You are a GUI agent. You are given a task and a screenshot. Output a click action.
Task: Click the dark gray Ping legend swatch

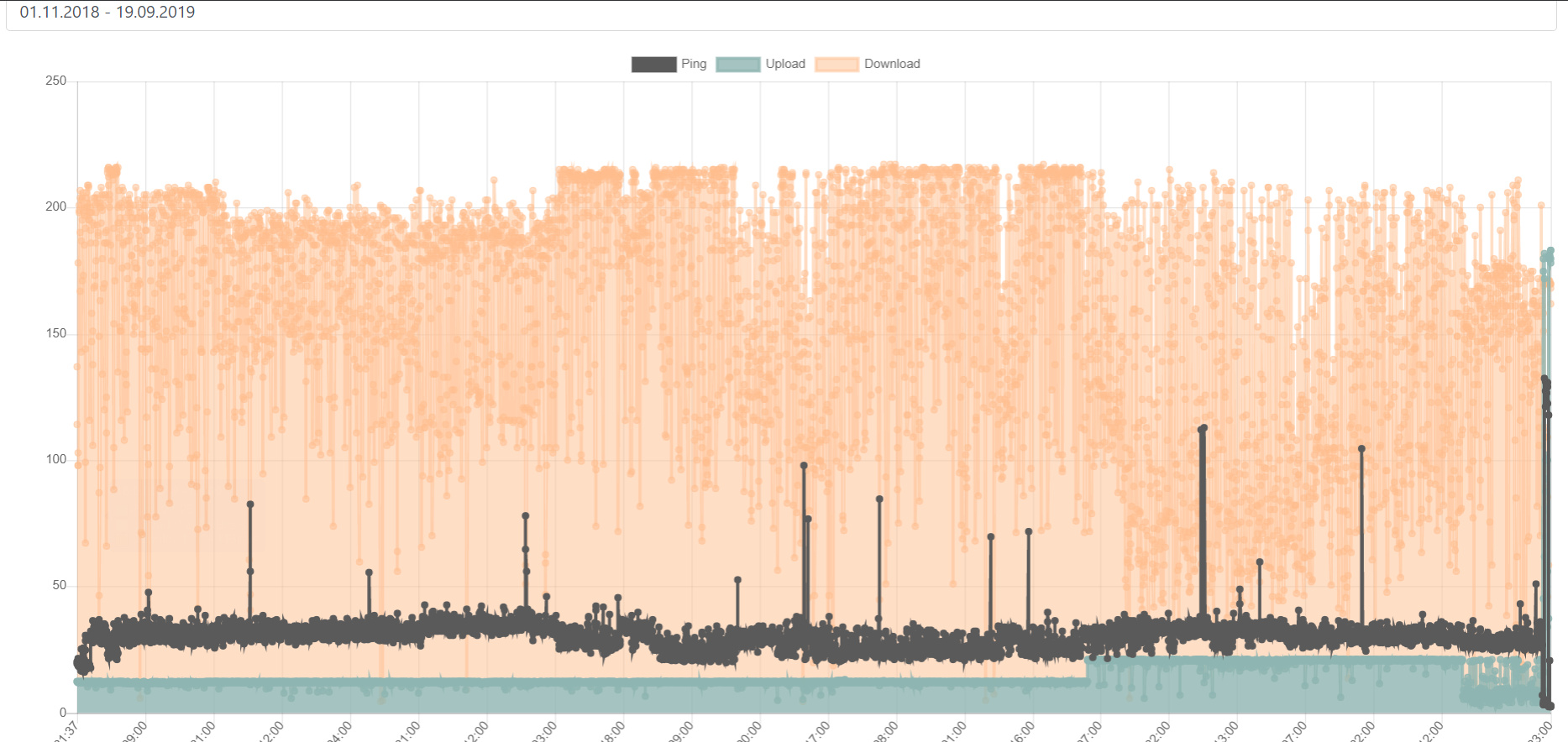[653, 65]
